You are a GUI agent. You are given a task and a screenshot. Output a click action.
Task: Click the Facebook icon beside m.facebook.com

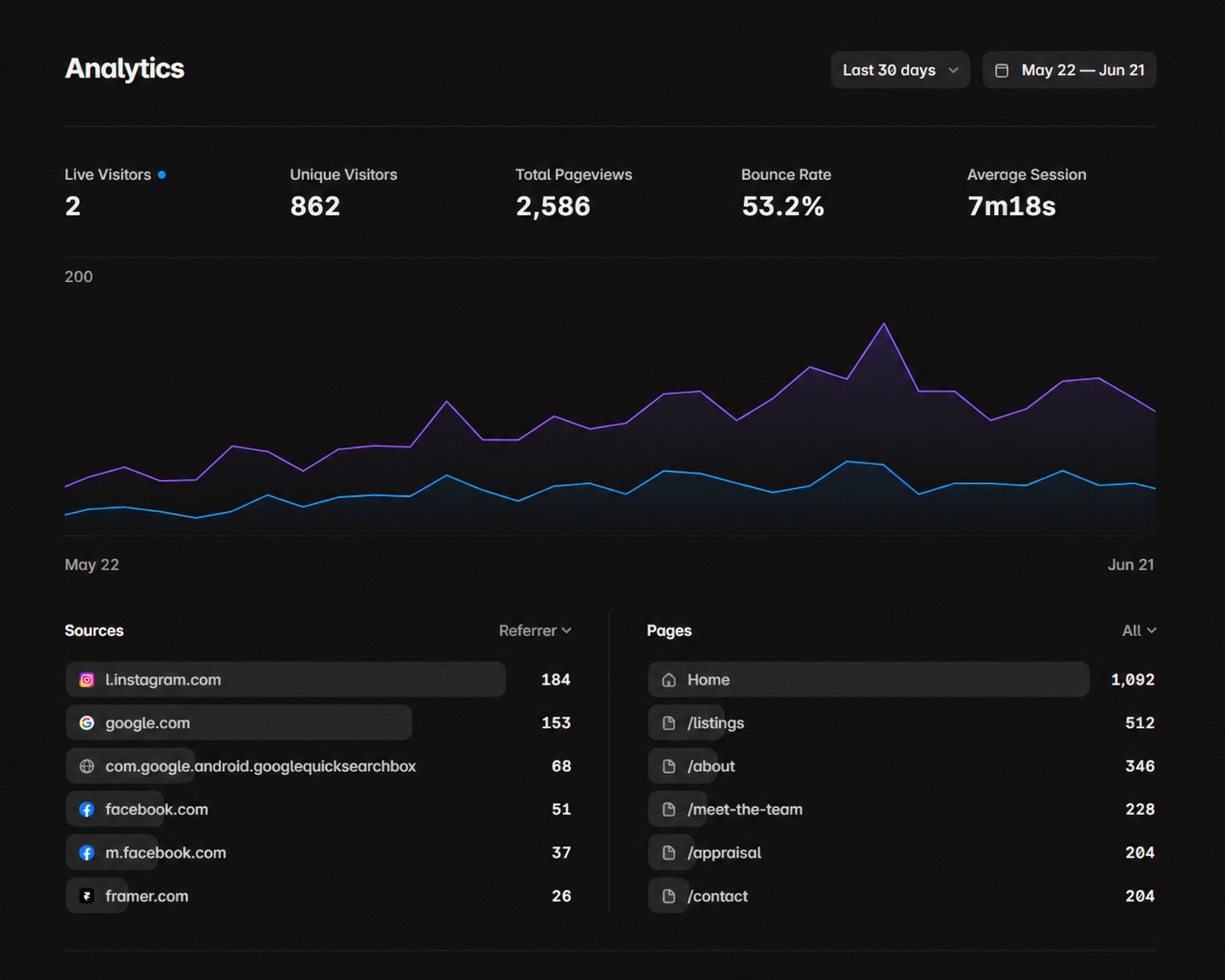(87, 852)
